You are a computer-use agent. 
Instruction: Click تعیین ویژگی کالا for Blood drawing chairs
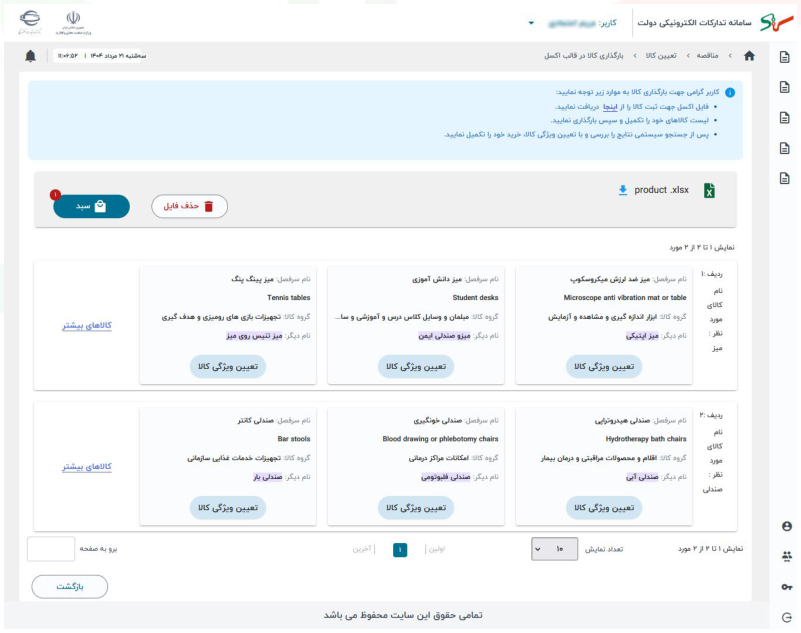[416, 508]
